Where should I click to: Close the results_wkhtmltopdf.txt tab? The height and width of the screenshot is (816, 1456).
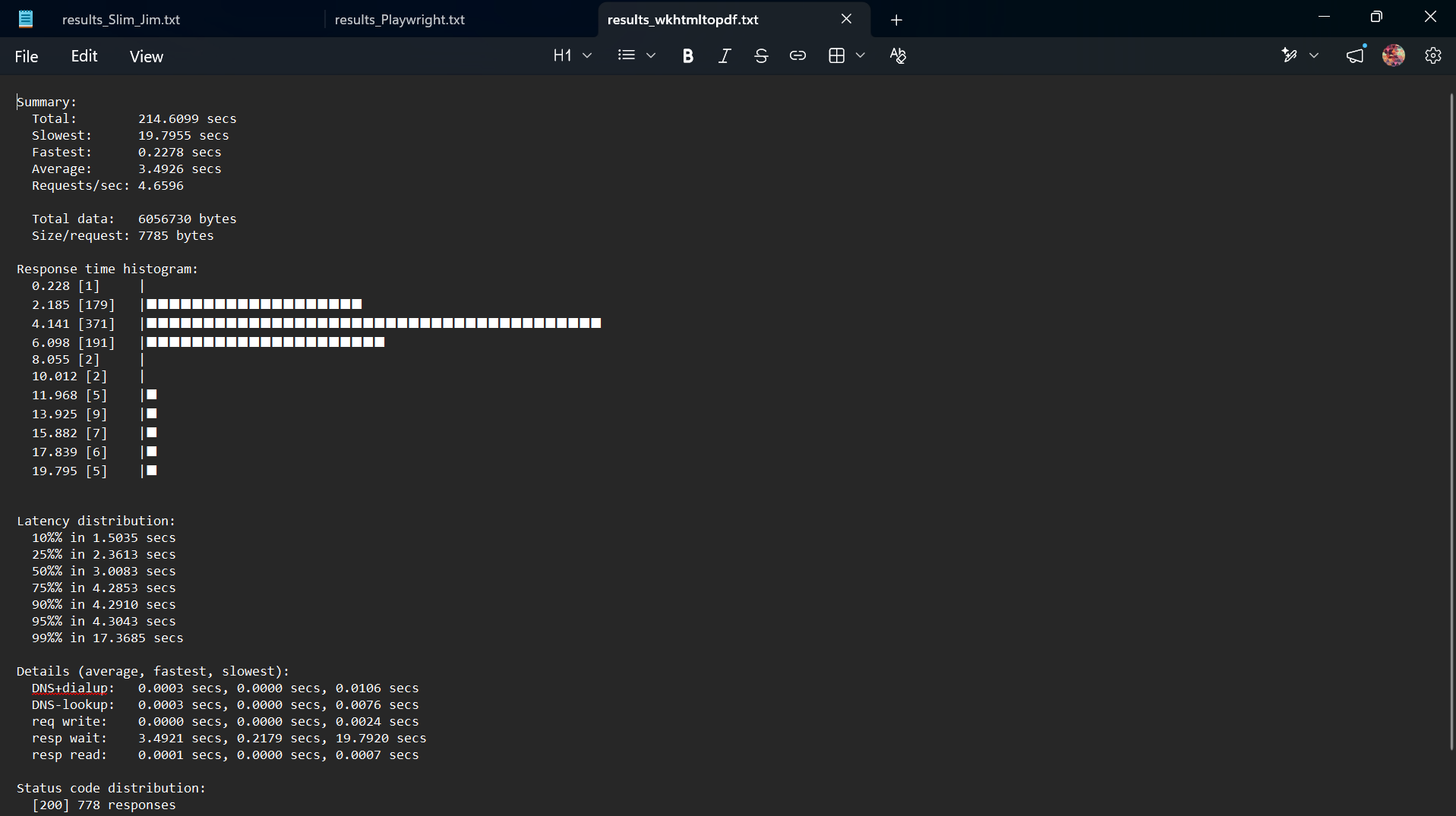click(846, 19)
